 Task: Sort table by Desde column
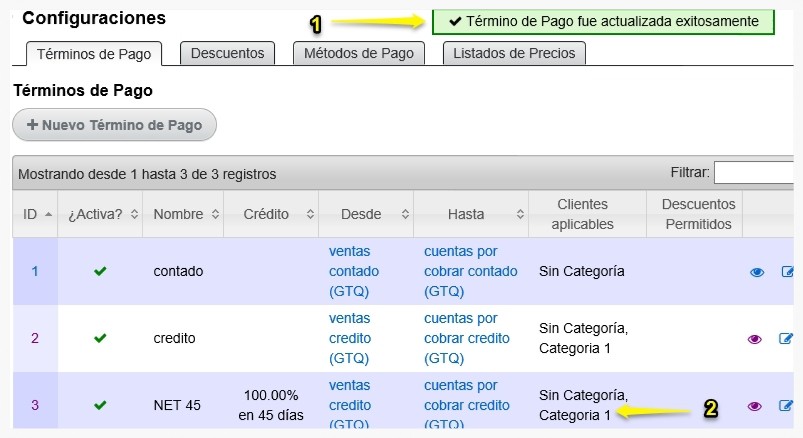pyautogui.click(x=366, y=214)
